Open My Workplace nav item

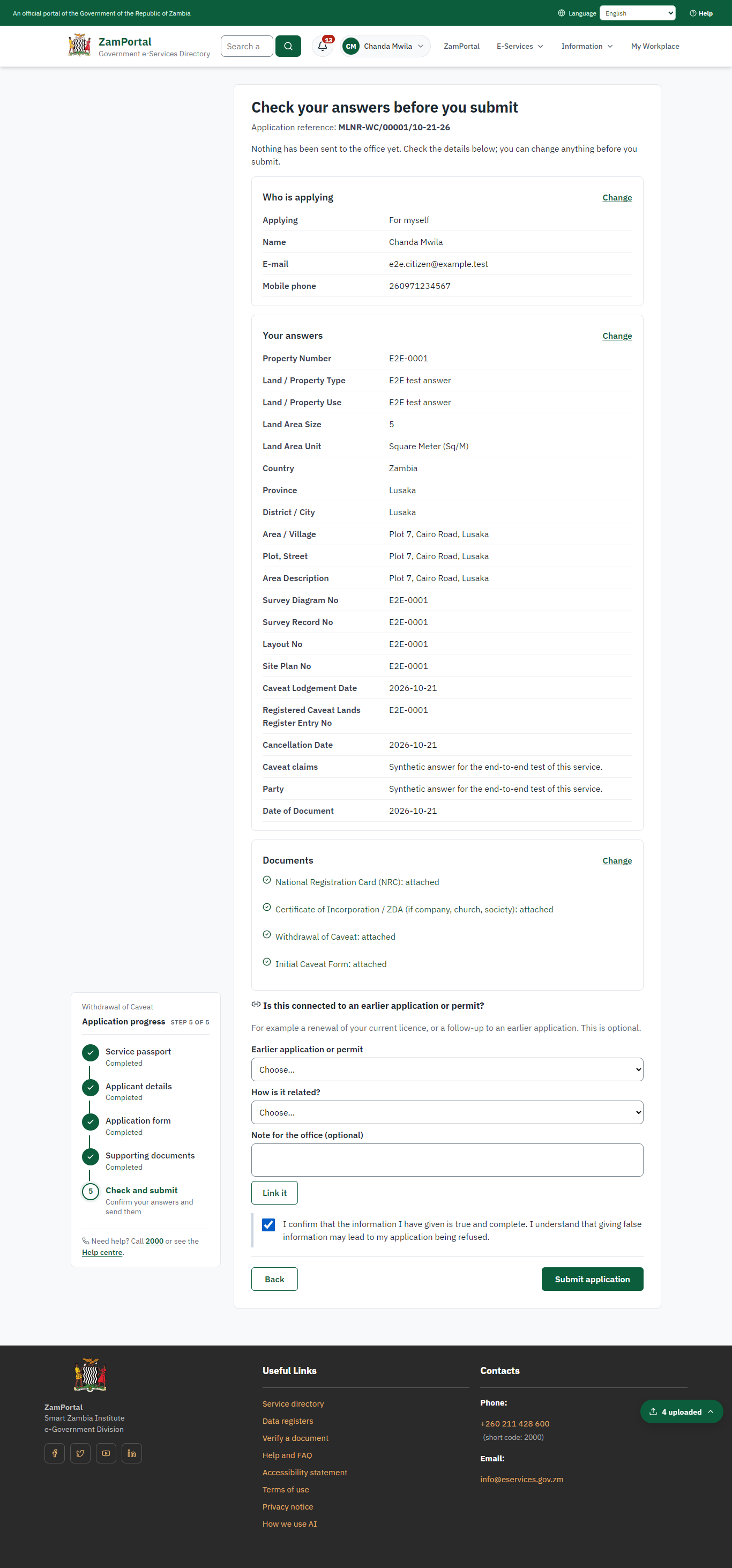point(655,46)
